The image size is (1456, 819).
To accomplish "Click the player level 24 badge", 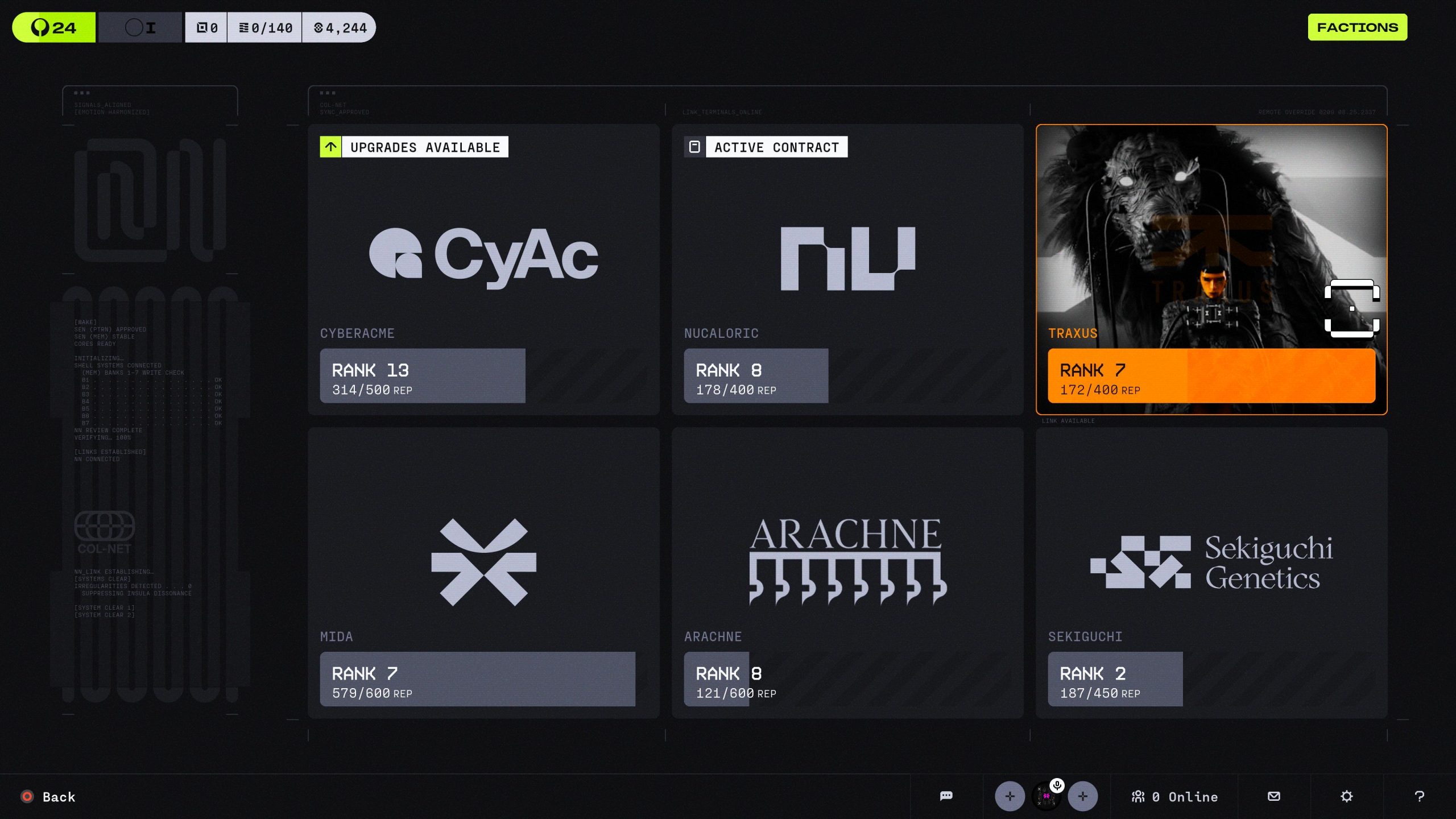I will coord(53,27).
